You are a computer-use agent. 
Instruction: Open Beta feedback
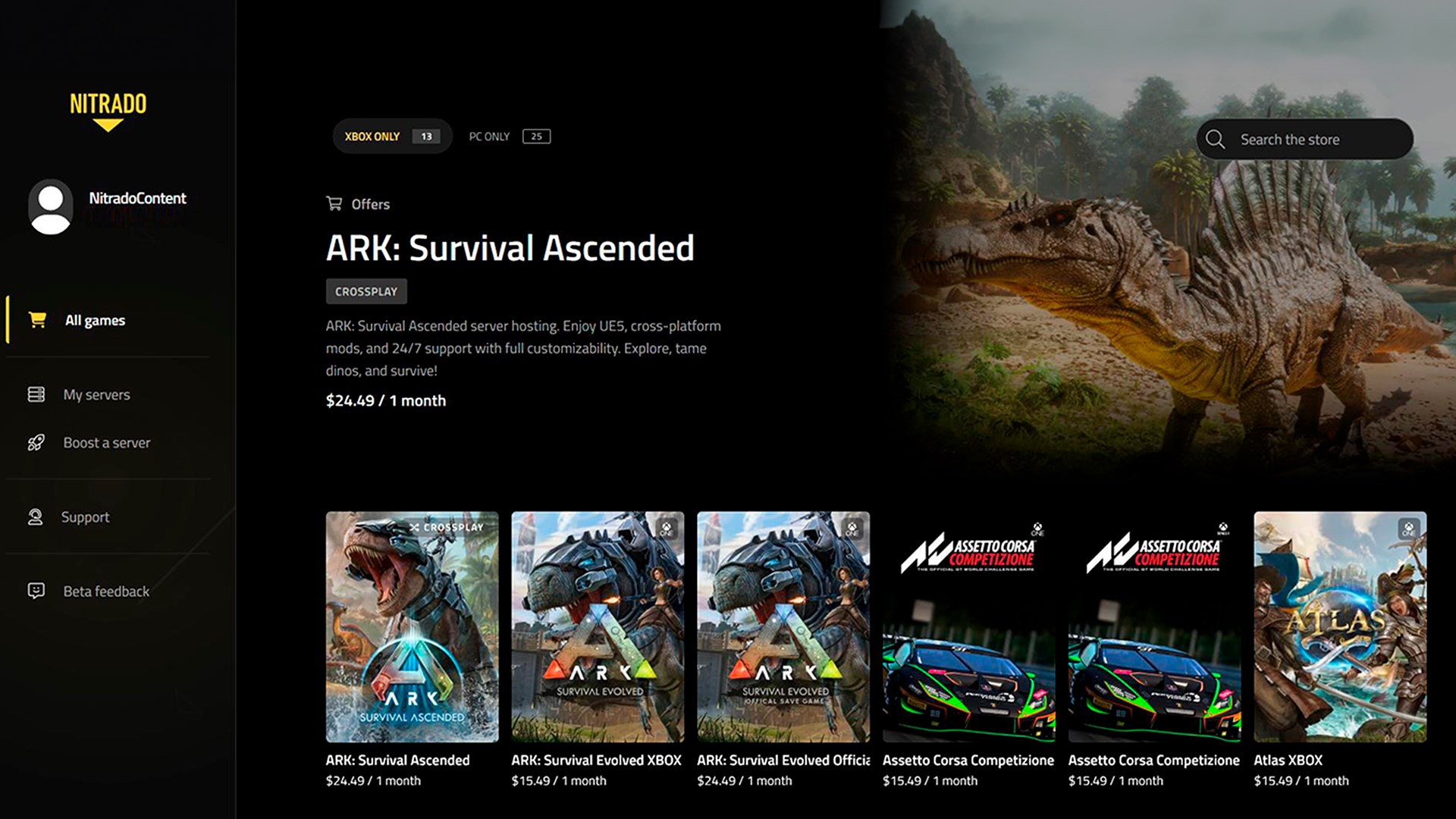pos(105,591)
